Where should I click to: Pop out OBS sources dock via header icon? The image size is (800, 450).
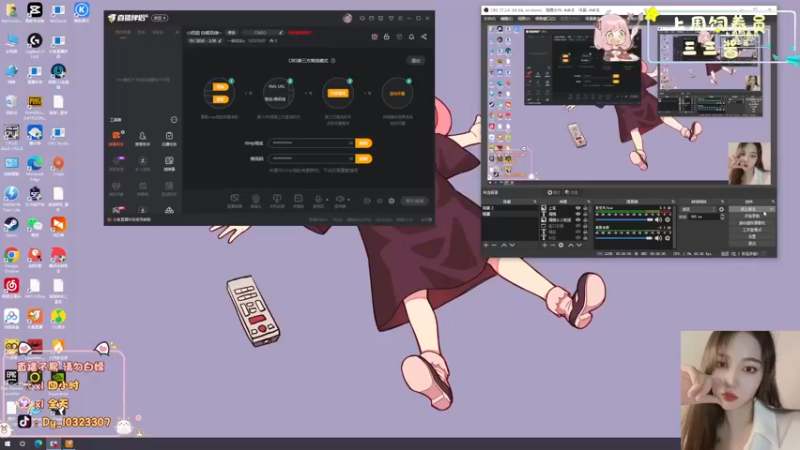[x=588, y=202]
